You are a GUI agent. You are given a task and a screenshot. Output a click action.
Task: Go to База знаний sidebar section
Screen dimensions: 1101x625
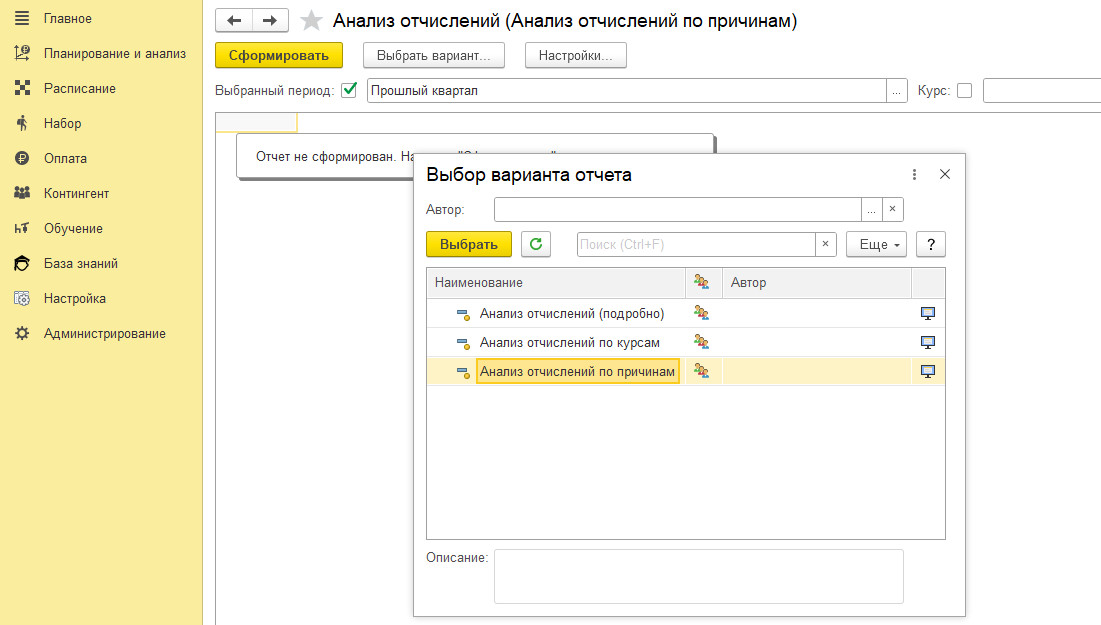pos(80,264)
